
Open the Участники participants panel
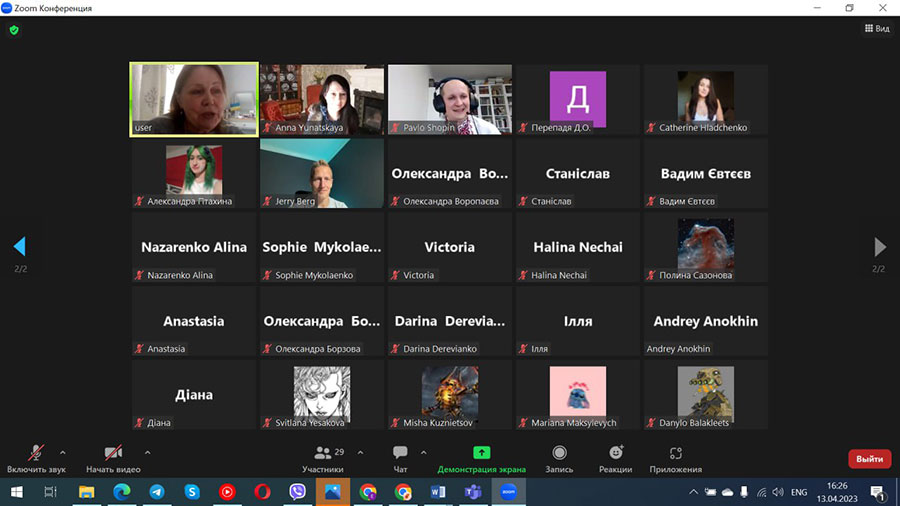(322, 455)
